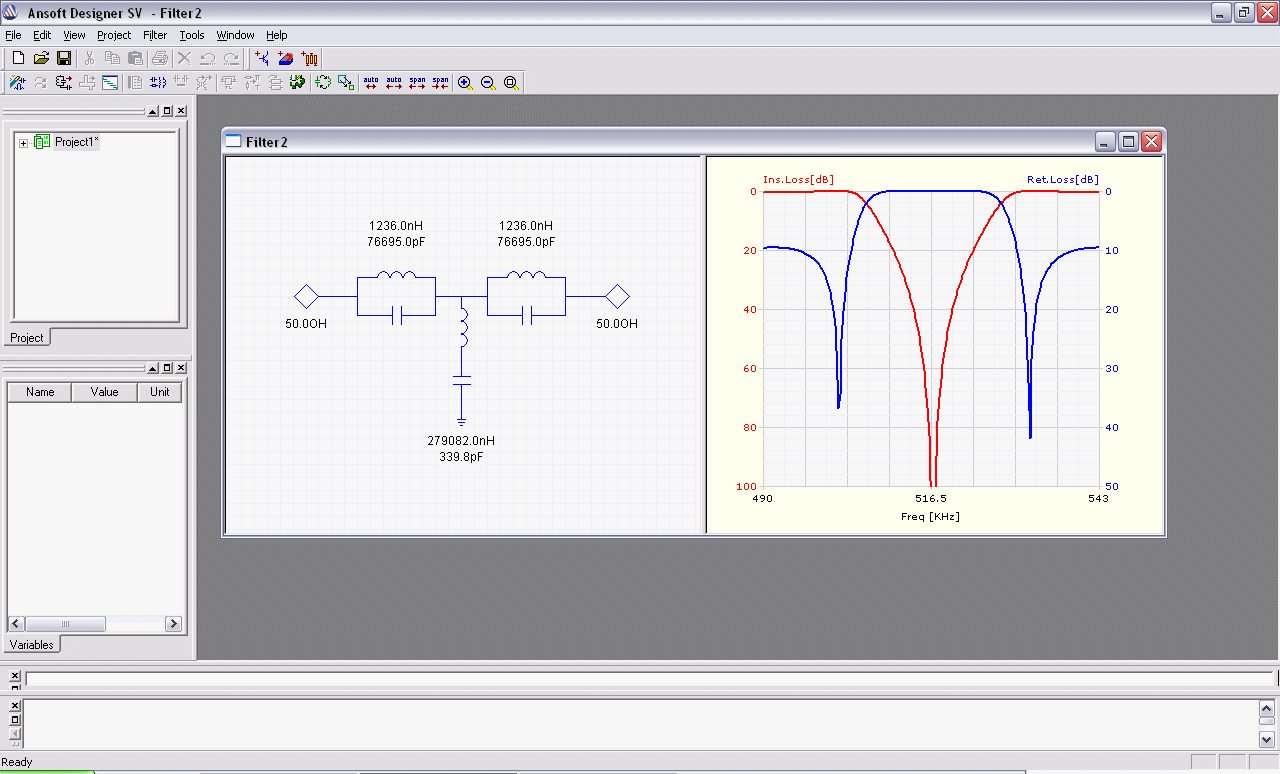Click left arrow of variables panel scrollbar
This screenshot has width=1280, height=774.
pos(16,624)
